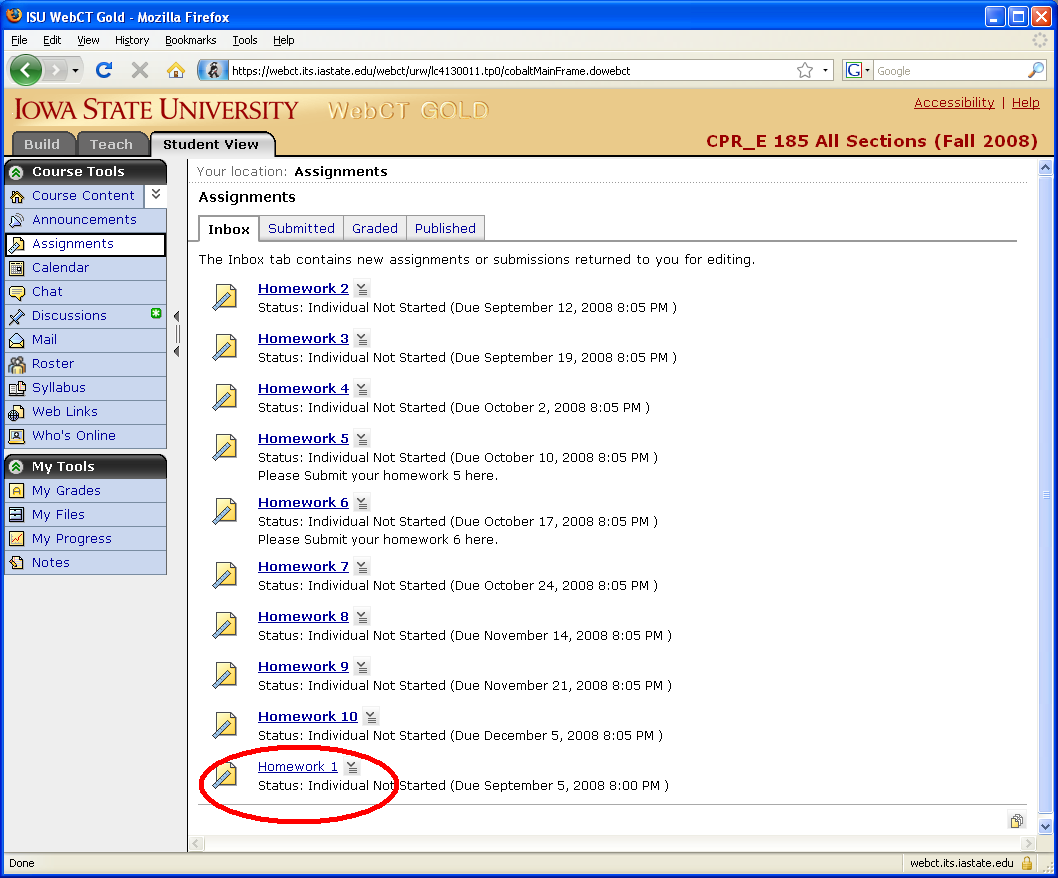
Task: Open the action menu beside Homework 5
Action: click(x=362, y=439)
